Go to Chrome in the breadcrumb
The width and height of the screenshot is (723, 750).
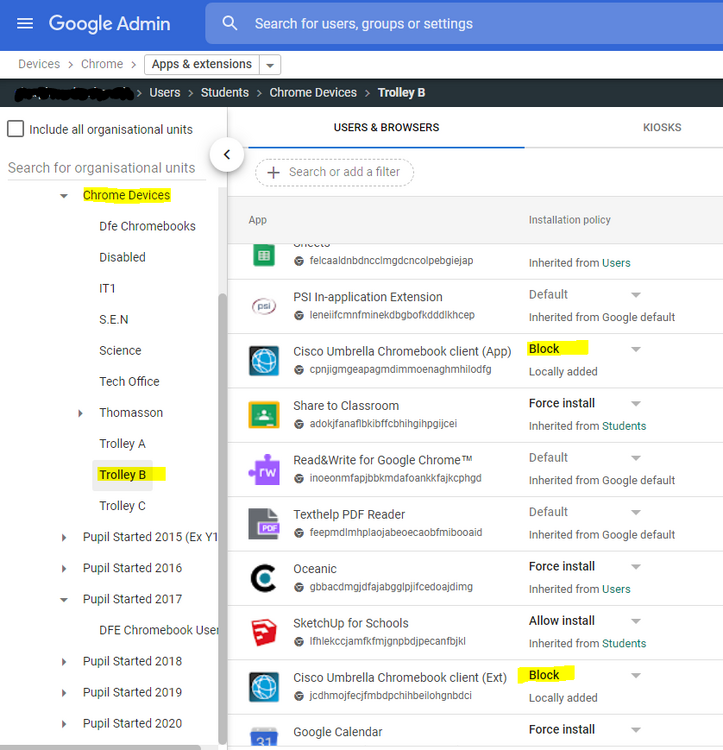[102, 64]
